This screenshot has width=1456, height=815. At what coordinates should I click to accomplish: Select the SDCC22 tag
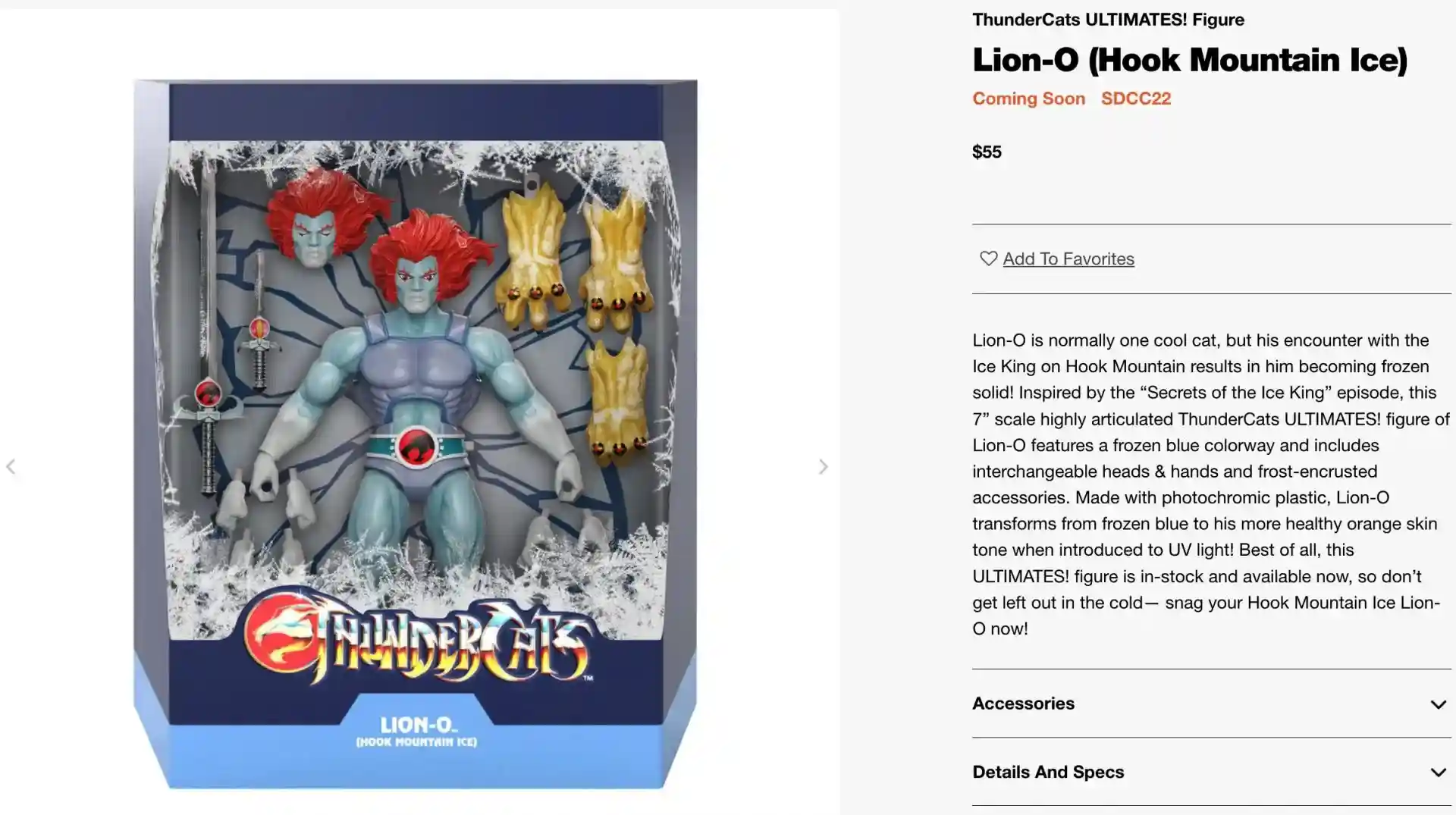[1136, 99]
